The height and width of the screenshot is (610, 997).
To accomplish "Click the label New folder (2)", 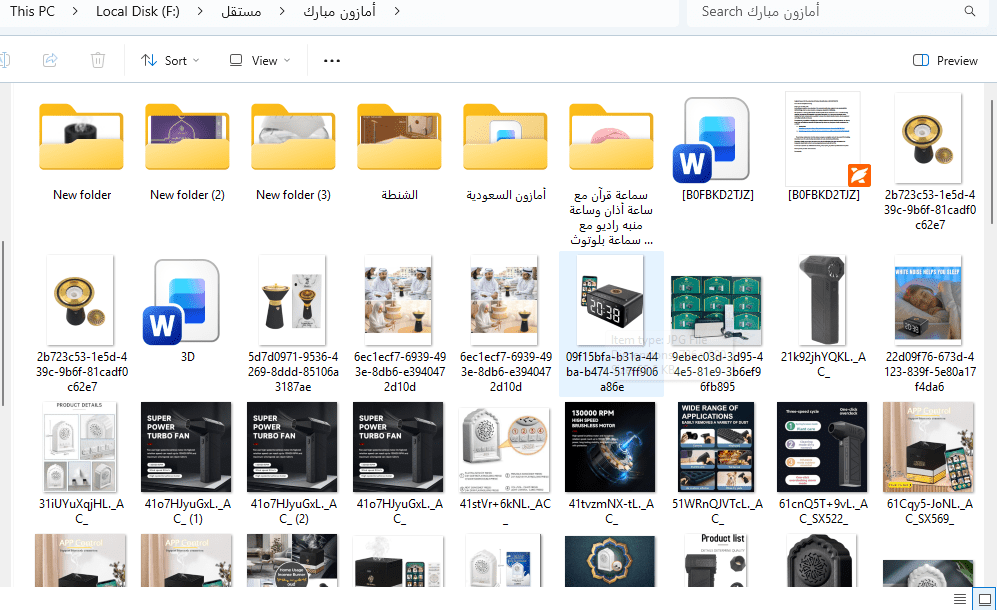I will [187, 195].
